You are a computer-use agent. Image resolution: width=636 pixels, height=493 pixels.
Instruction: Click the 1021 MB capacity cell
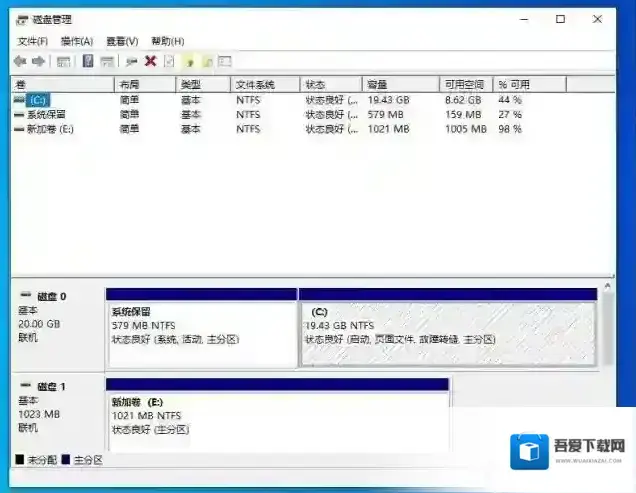pos(389,129)
